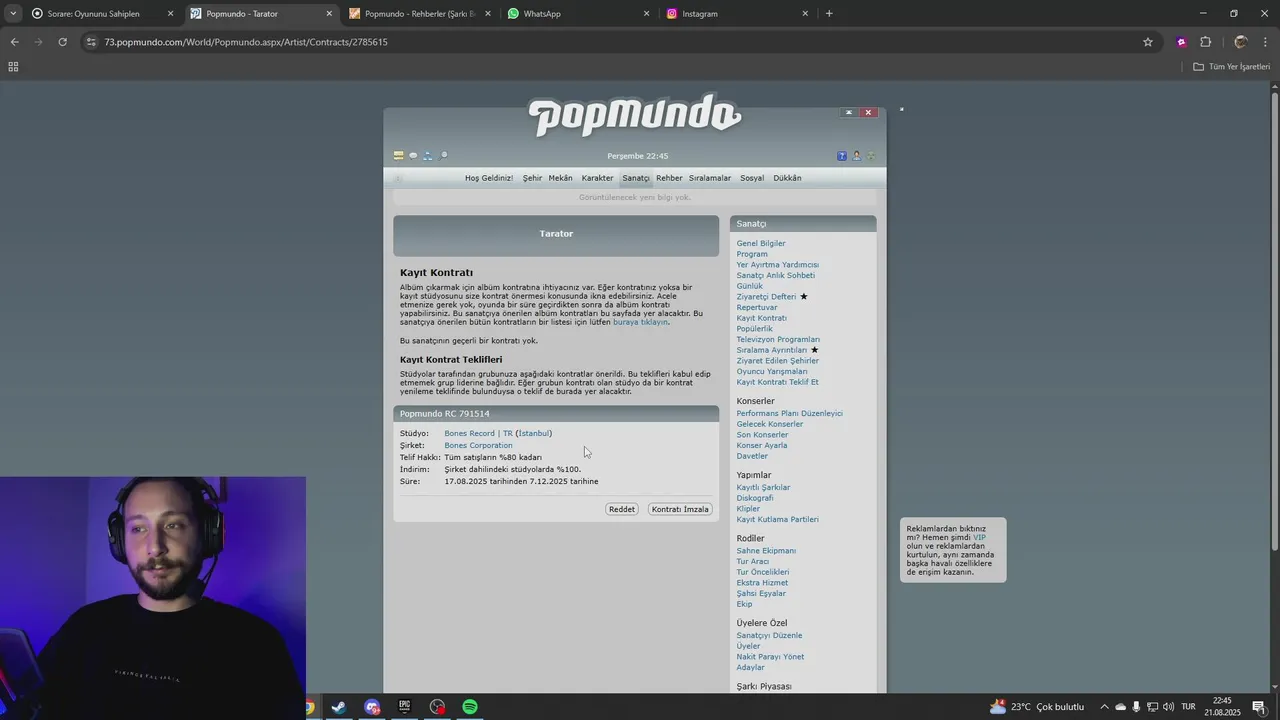The image size is (1280, 720).
Task: Open Diskografi in sidebar
Action: click(755, 498)
